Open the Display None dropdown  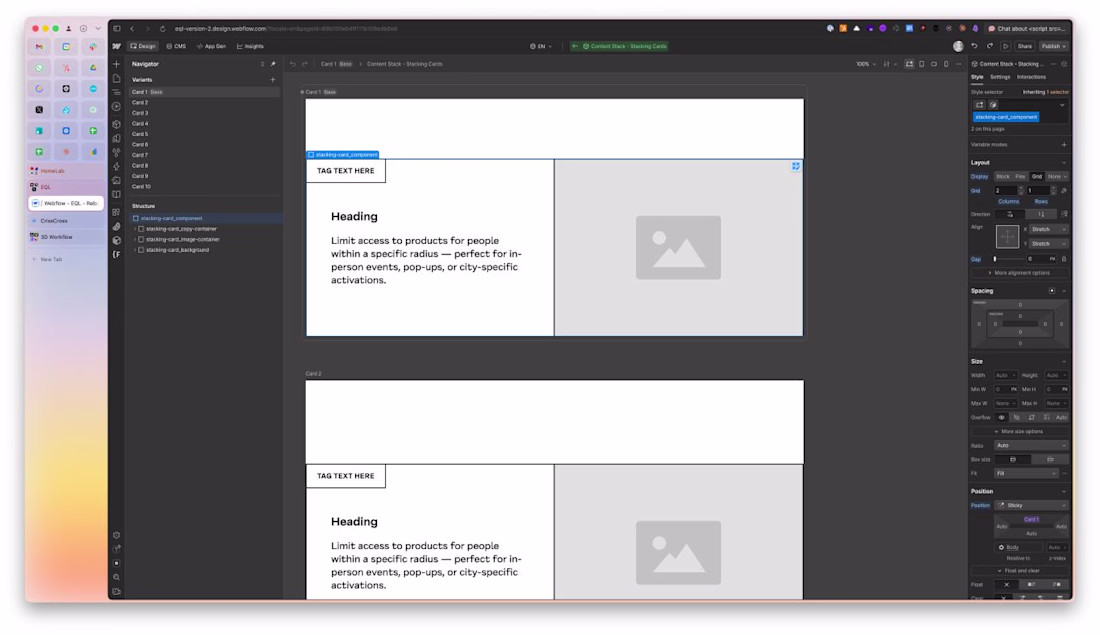click(1057, 177)
